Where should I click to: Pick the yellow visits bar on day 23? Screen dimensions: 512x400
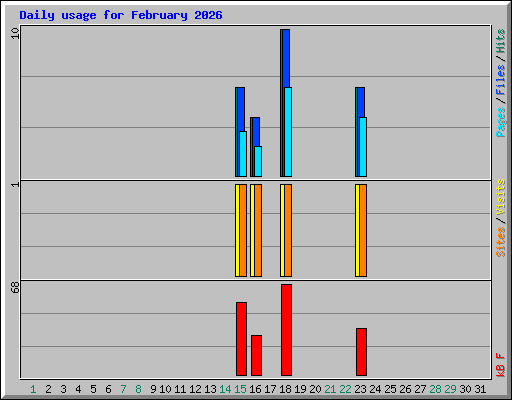[357, 230]
